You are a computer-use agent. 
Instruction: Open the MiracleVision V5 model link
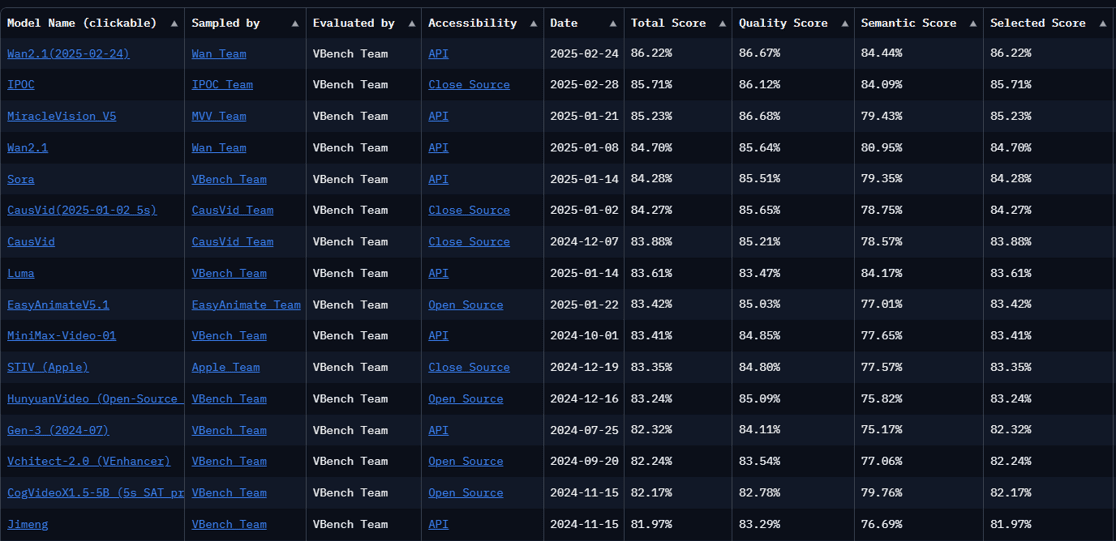pos(62,116)
